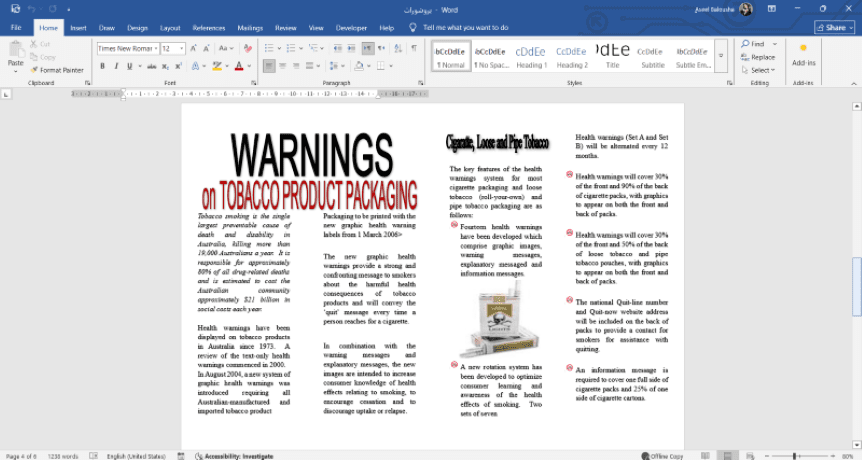Click the Add-ins button

point(802,54)
